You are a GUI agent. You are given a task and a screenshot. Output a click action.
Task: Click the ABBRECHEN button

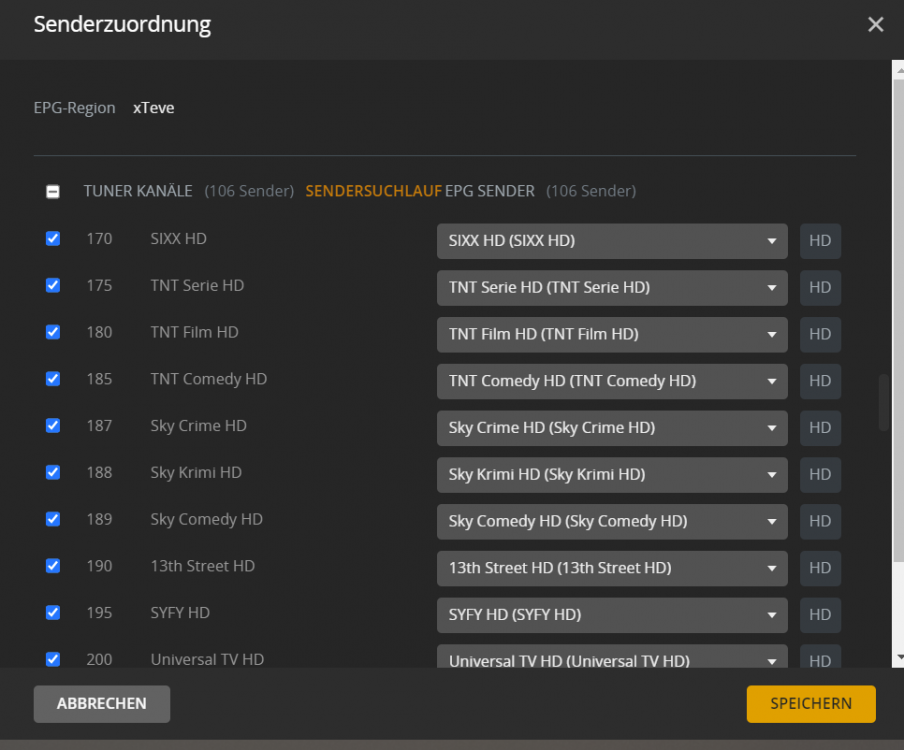pyautogui.click(x=101, y=704)
